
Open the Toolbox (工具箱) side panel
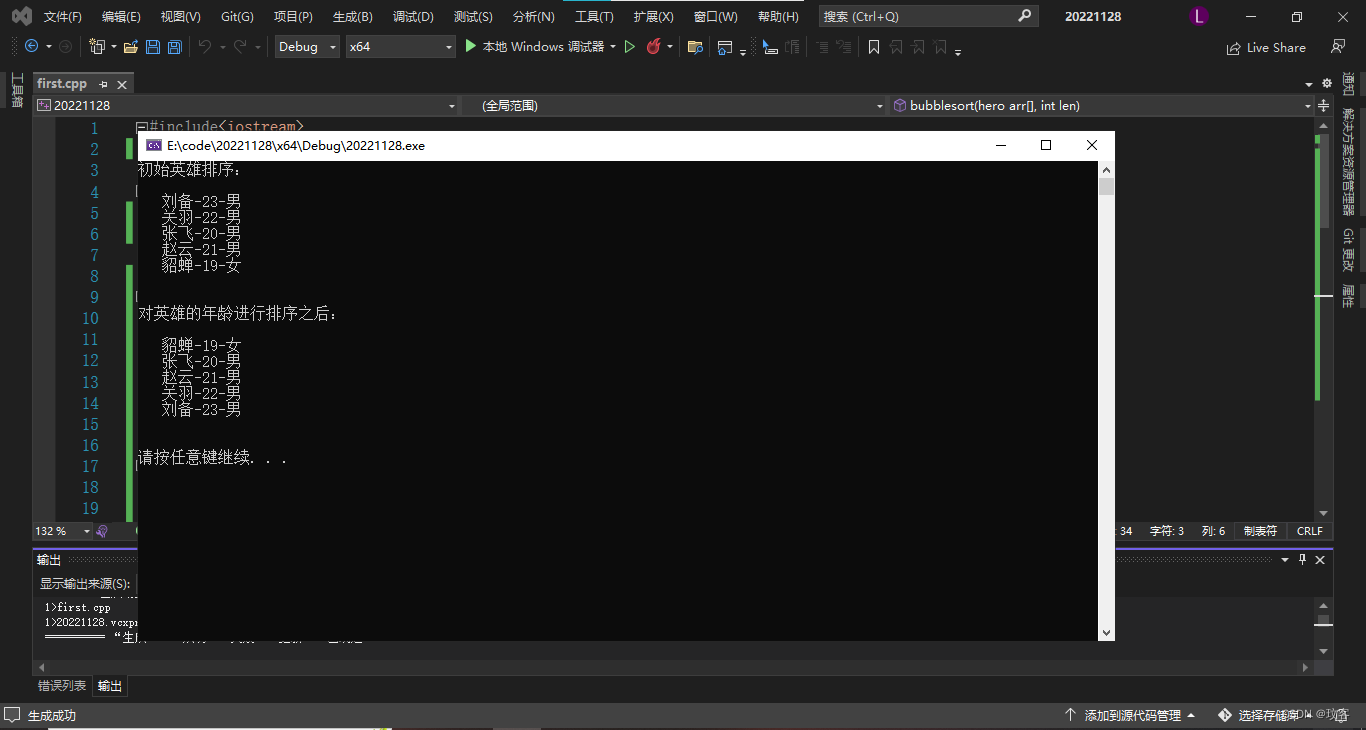click(16, 90)
